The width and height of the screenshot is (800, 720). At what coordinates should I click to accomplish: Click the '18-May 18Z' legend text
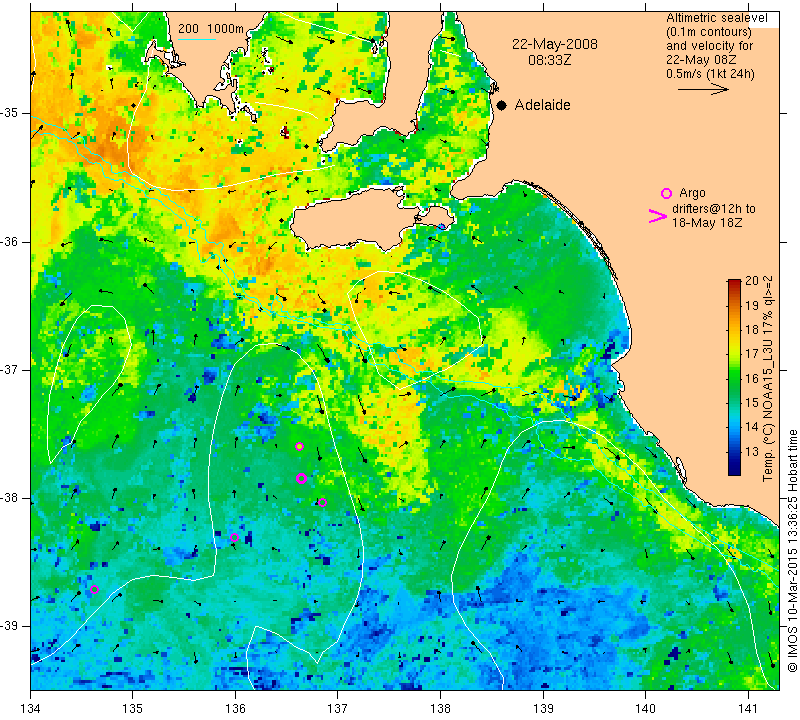point(707,223)
